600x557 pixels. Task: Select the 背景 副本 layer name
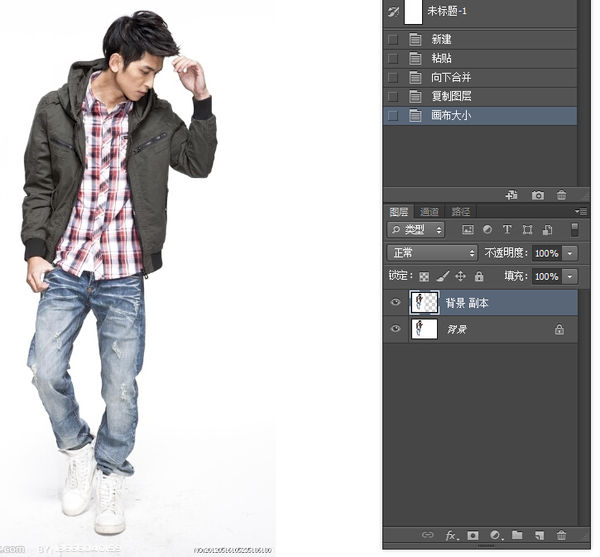tap(467, 303)
